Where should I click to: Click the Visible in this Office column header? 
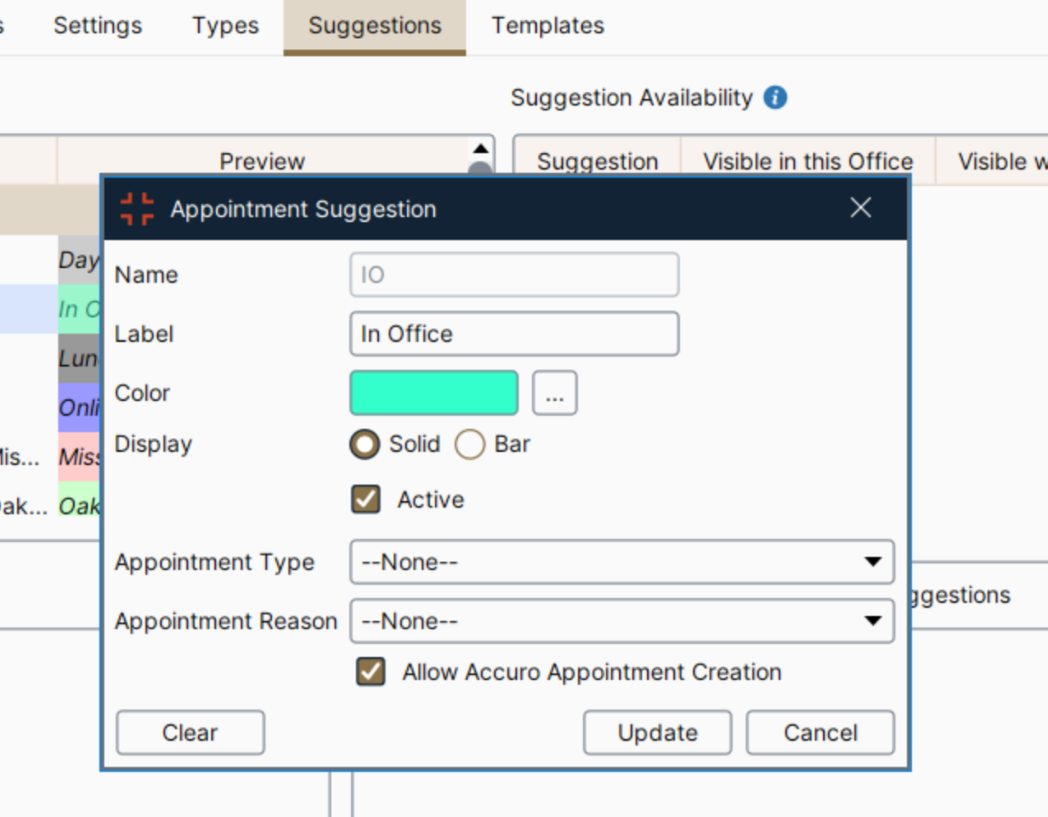click(x=808, y=162)
